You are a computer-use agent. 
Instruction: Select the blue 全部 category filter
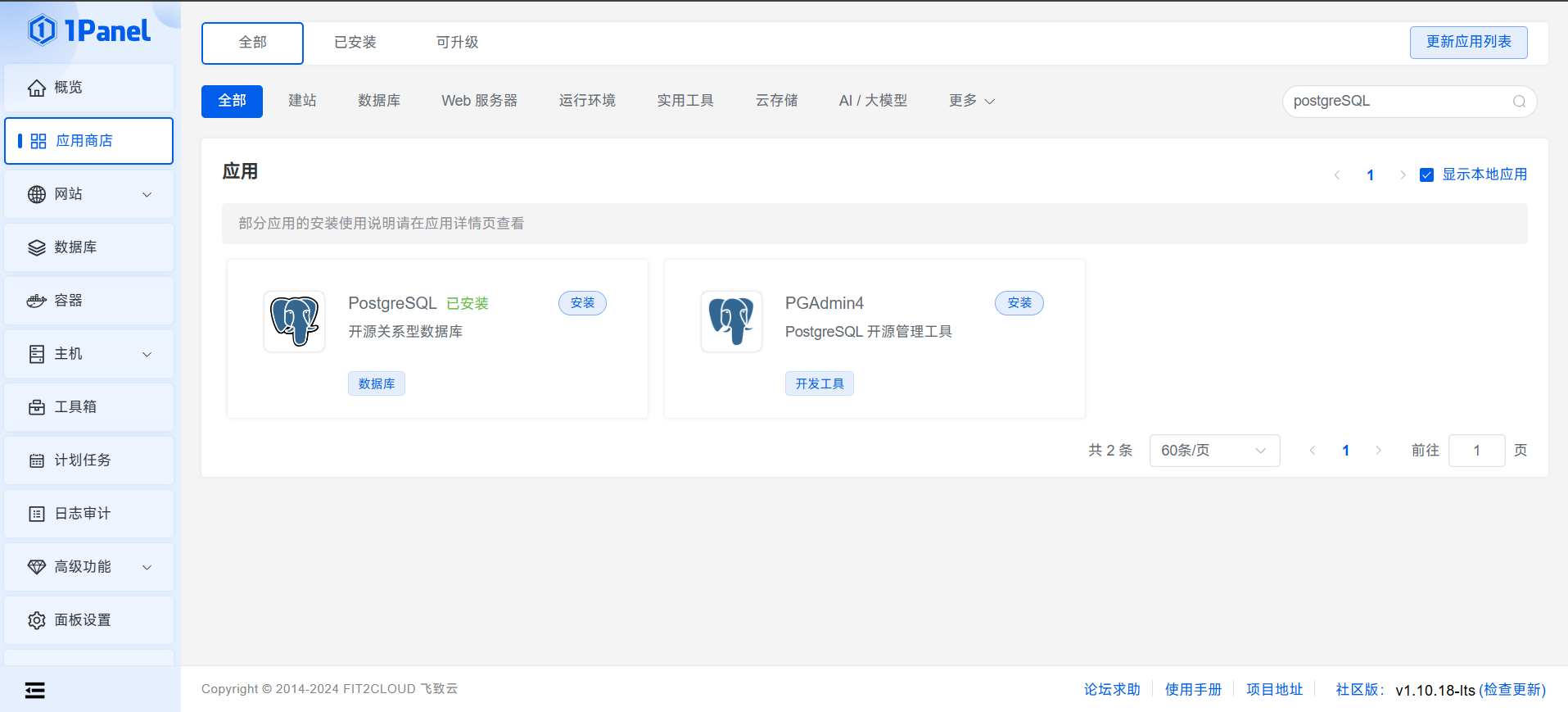pyautogui.click(x=232, y=101)
